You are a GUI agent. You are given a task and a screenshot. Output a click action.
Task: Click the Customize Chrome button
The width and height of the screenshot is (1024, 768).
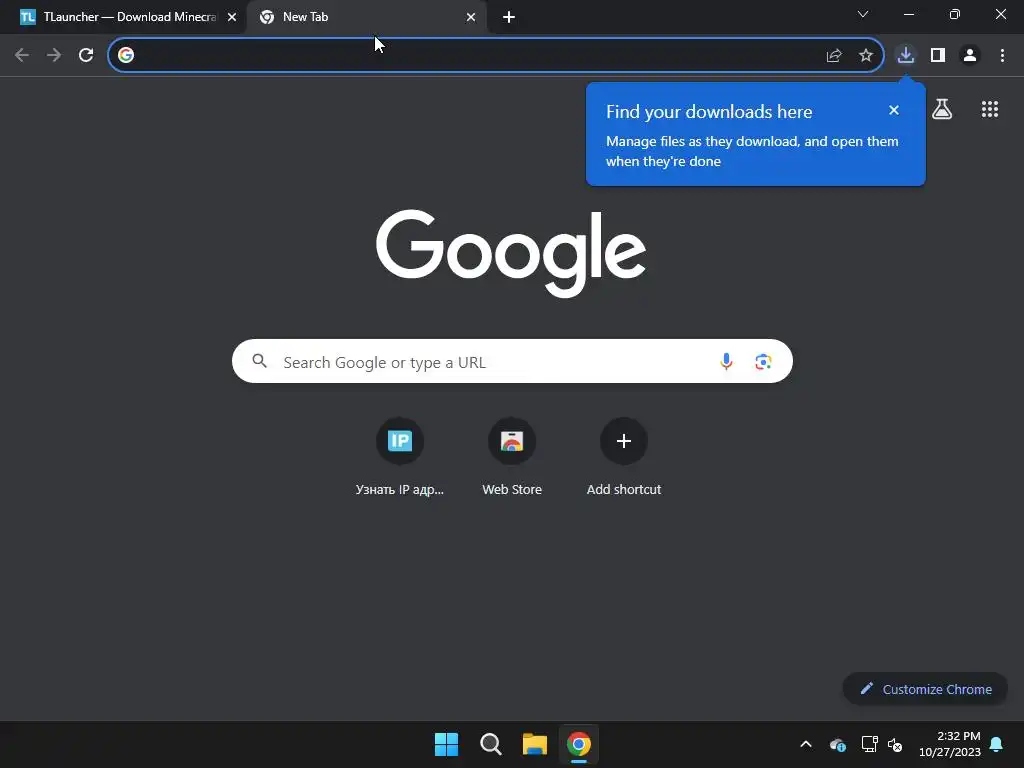coord(925,689)
